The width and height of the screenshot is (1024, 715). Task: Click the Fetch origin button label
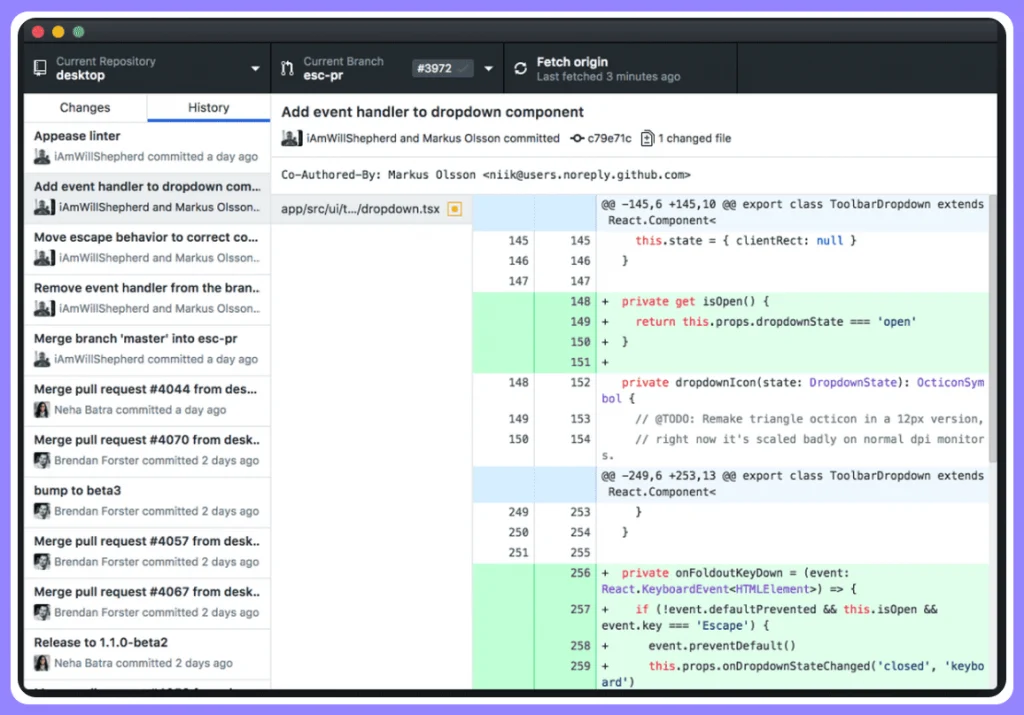[x=572, y=62]
